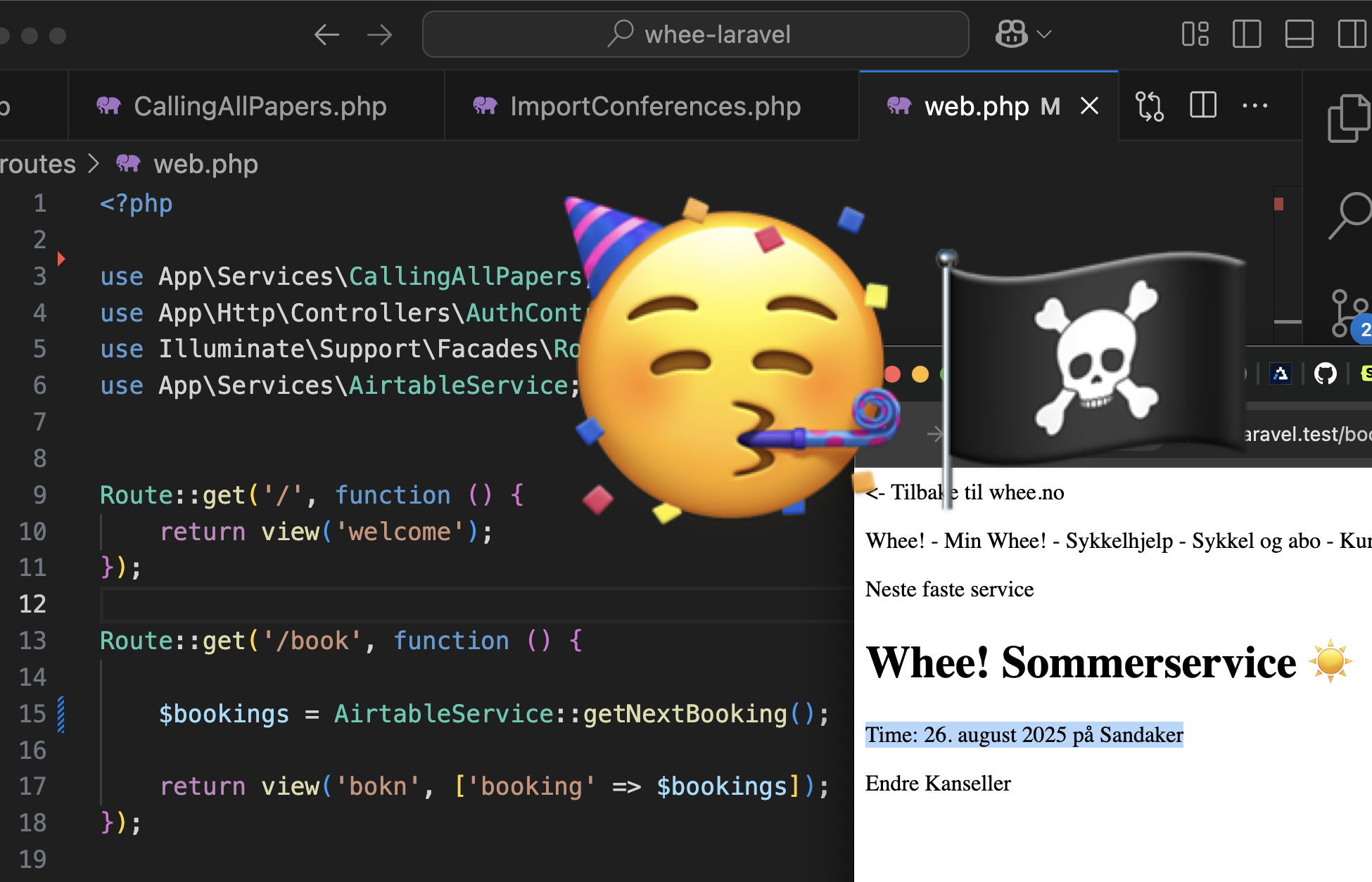Open the editor More Actions ellipsis menu

(x=1255, y=106)
